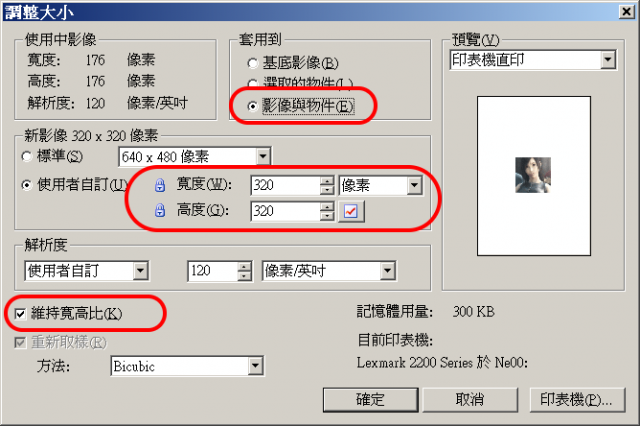Increase resolution value with spinner
The height and width of the screenshot is (426, 640).
click(x=244, y=266)
